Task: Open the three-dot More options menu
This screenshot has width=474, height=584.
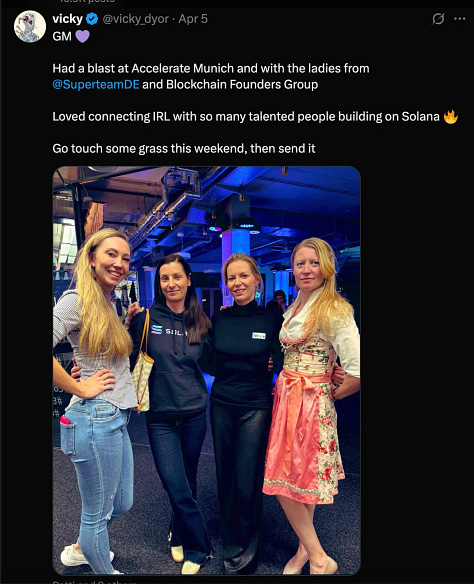Action: [x=460, y=19]
